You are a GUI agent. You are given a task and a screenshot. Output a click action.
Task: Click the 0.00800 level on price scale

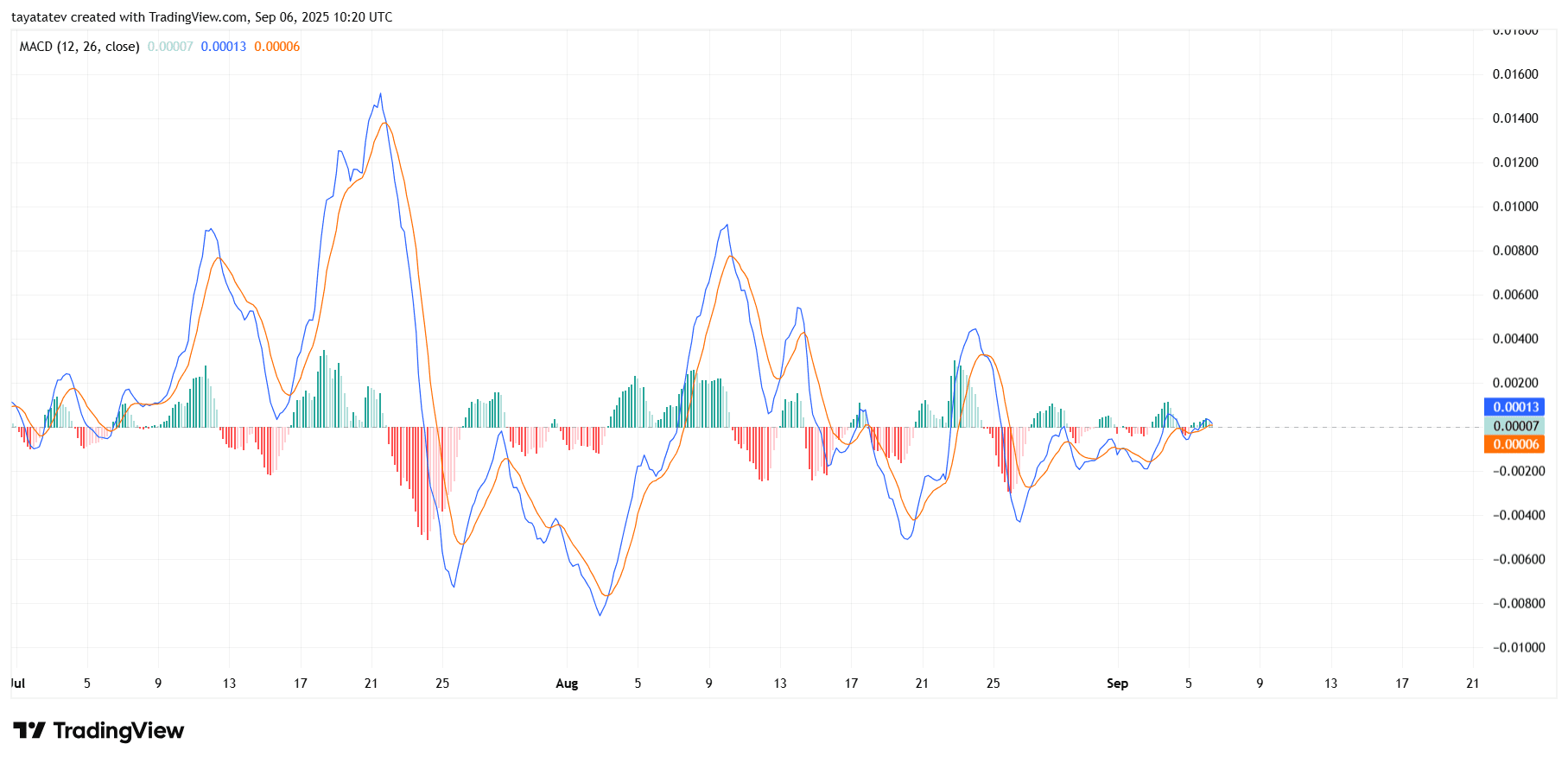1514,251
